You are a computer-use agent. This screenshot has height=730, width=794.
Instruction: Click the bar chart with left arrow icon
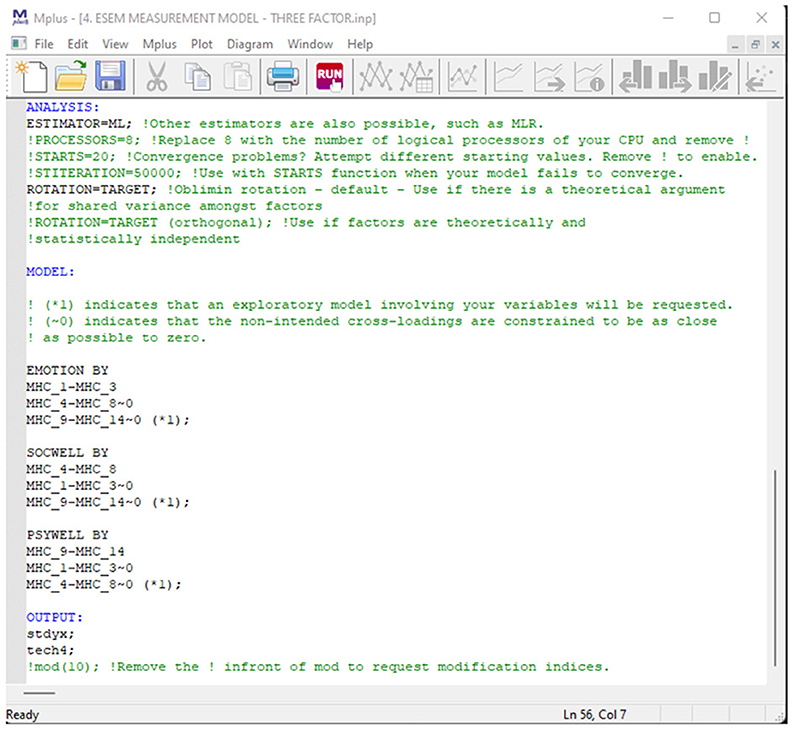click(636, 76)
